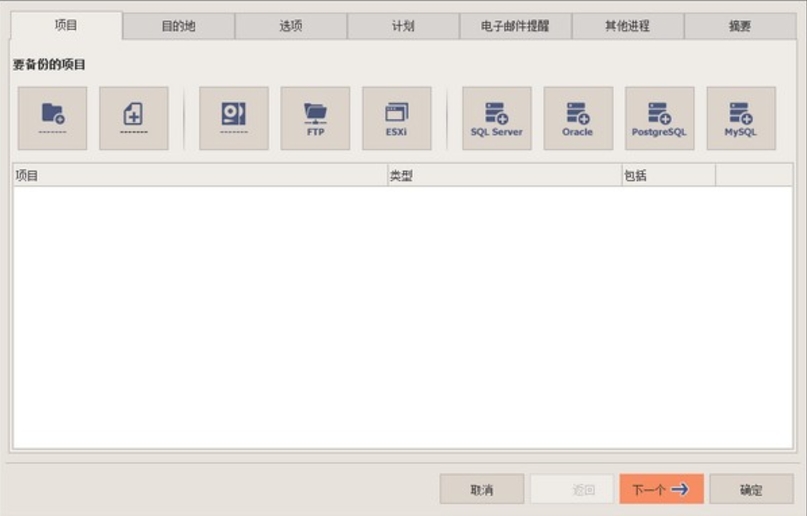The height and width of the screenshot is (516, 807).
Task: Switch to the 目的地 tab
Action: click(179, 26)
